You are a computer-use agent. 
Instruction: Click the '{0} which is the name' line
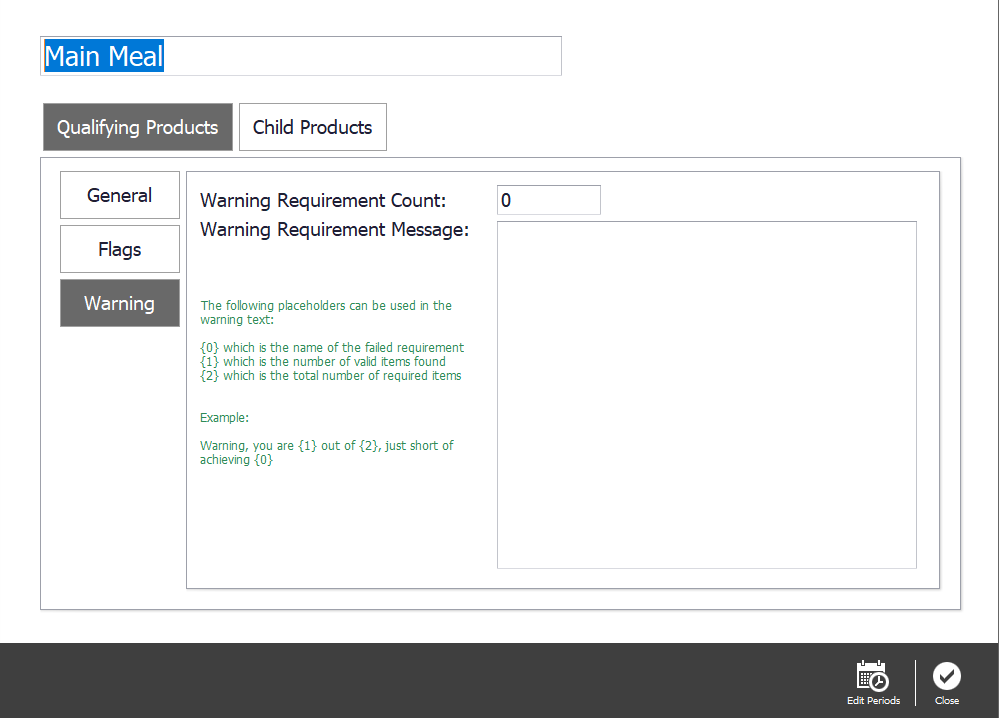(332, 347)
